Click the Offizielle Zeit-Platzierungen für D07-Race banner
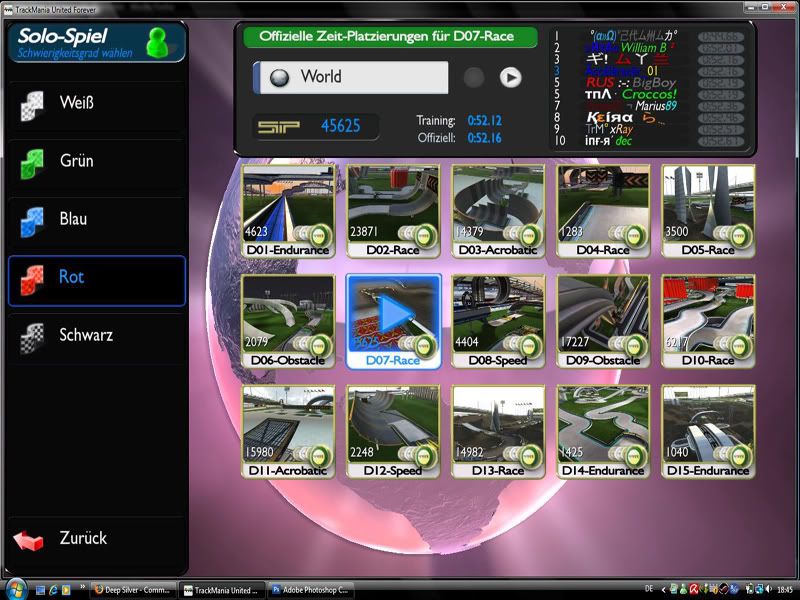The image size is (800, 600). pyautogui.click(x=390, y=37)
